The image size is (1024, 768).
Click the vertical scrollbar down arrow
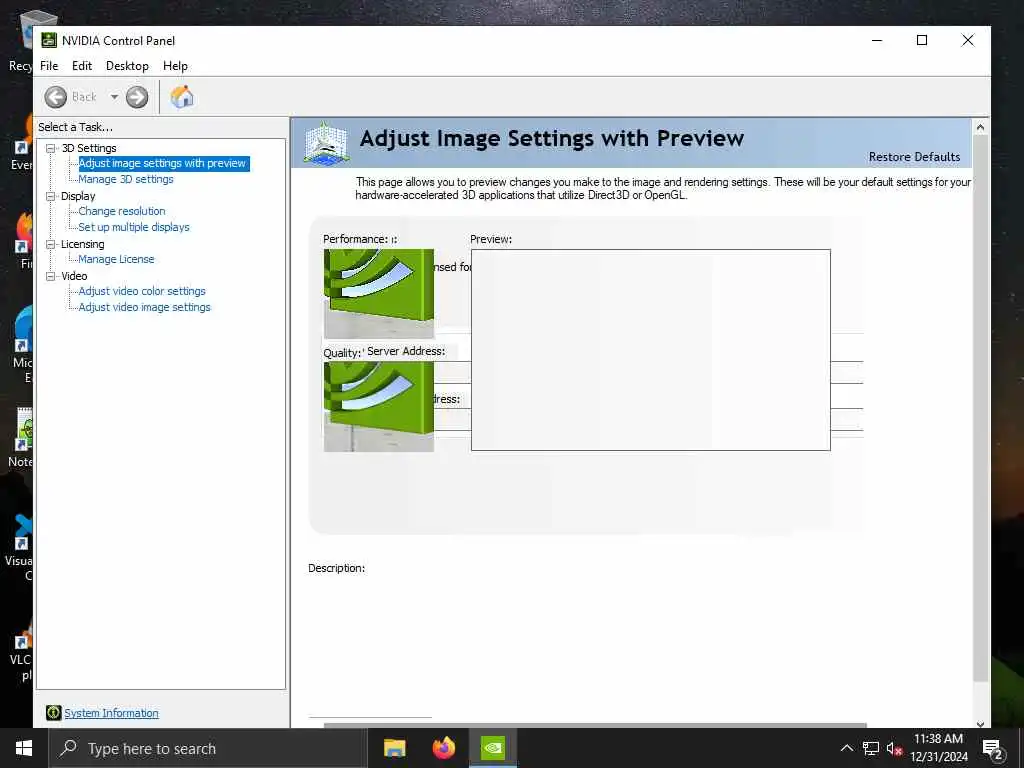[x=980, y=724]
